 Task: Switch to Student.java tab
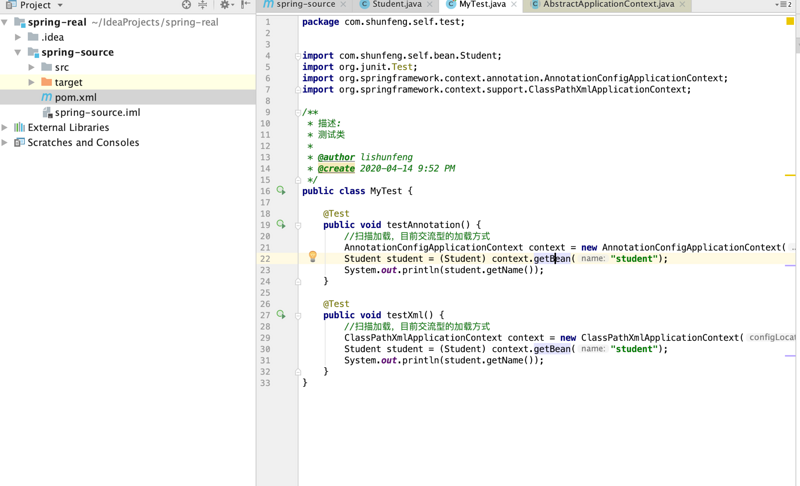[397, 5]
